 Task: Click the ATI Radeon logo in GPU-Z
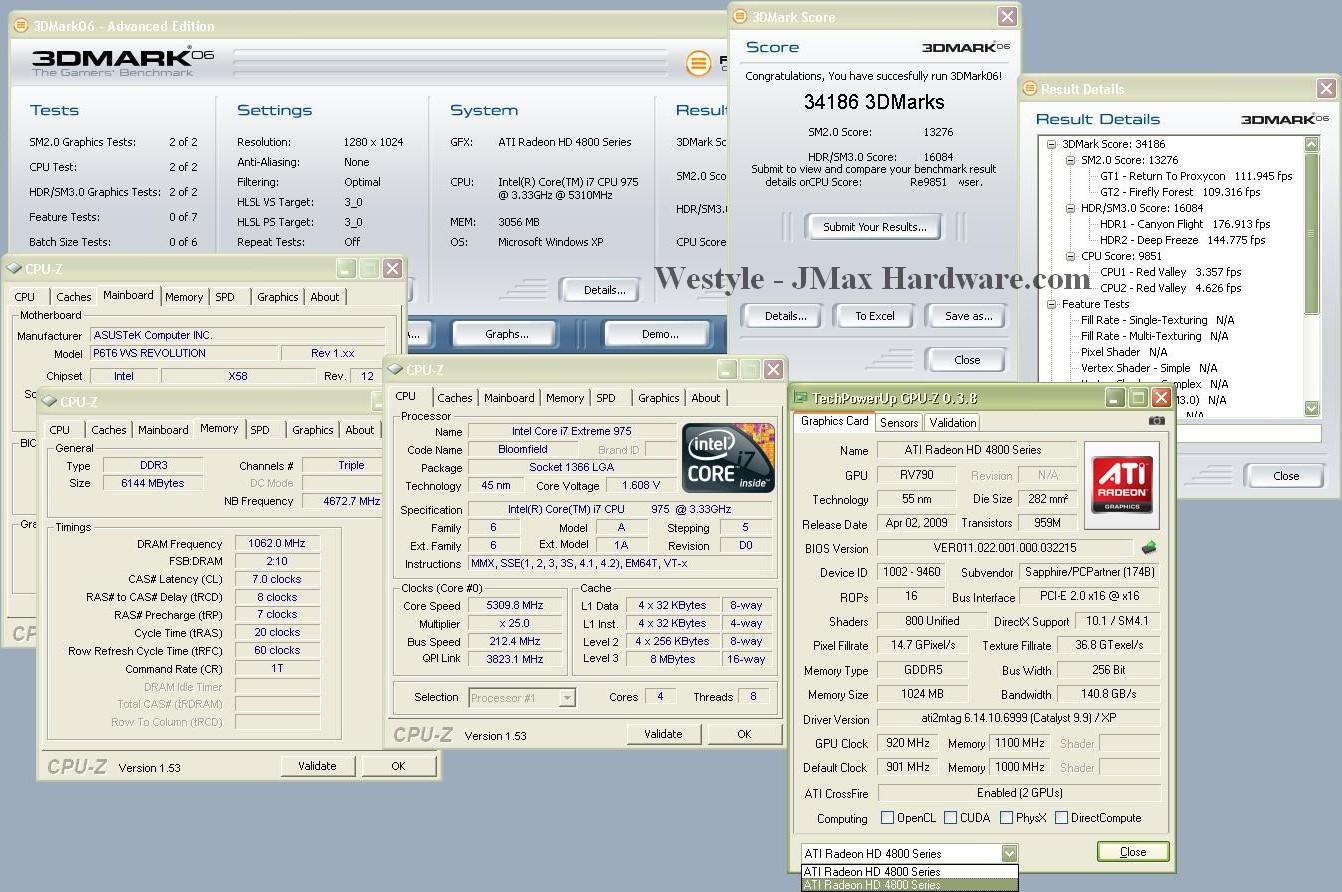click(x=1122, y=486)
